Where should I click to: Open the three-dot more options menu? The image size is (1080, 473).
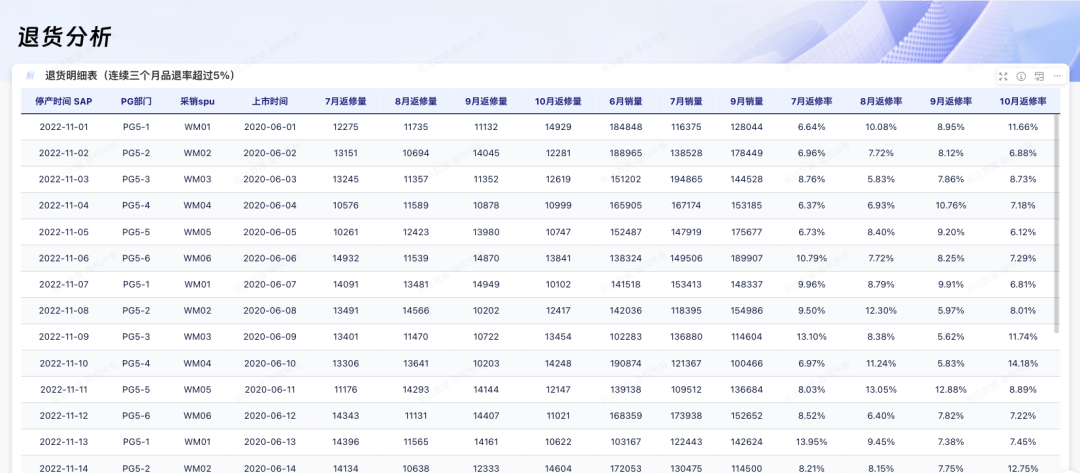tap(1057, 76)
